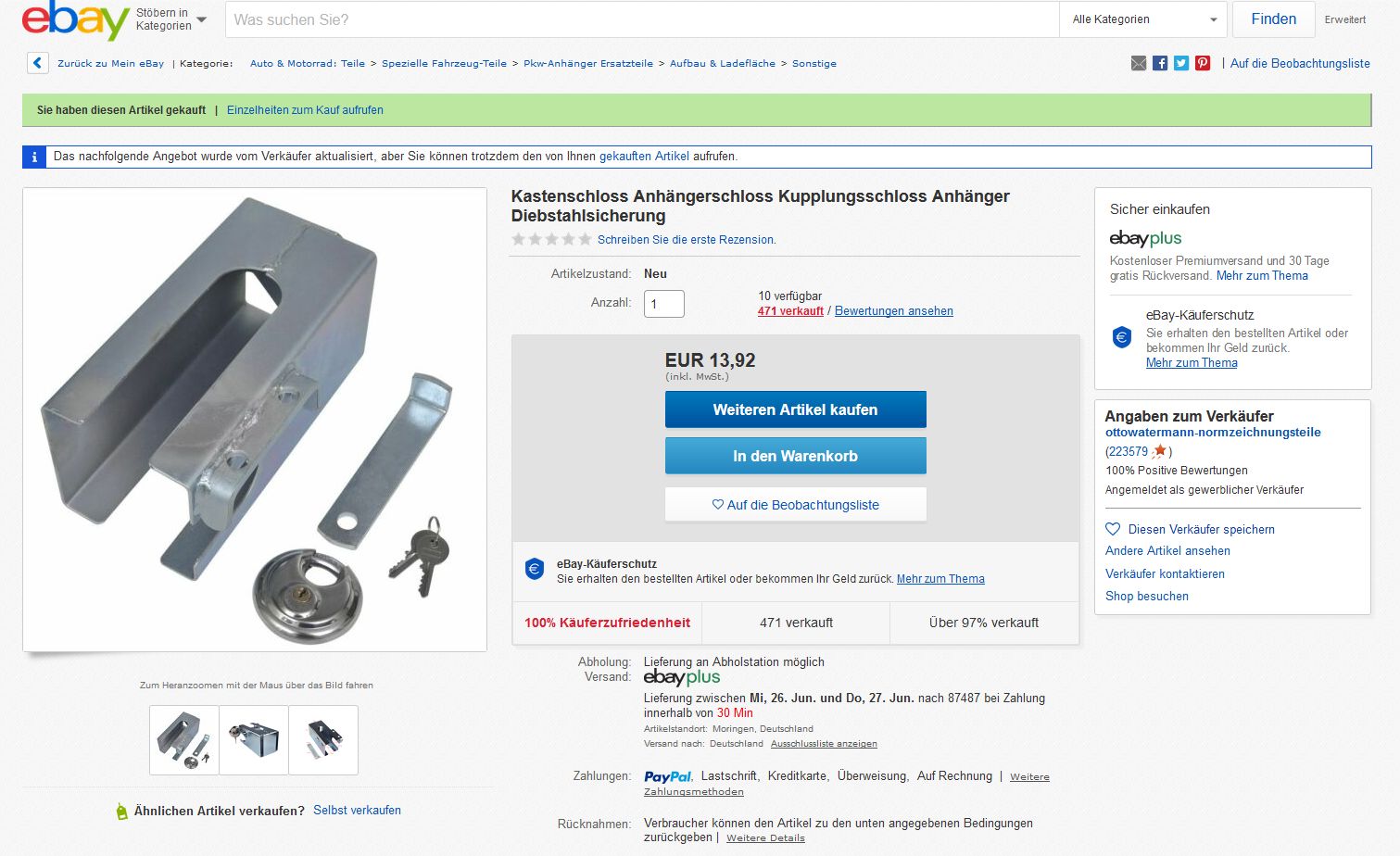Click the back arrow icon before Mein eBay
The width and height of the screenshot is (1400, 856).
[37, 63]
